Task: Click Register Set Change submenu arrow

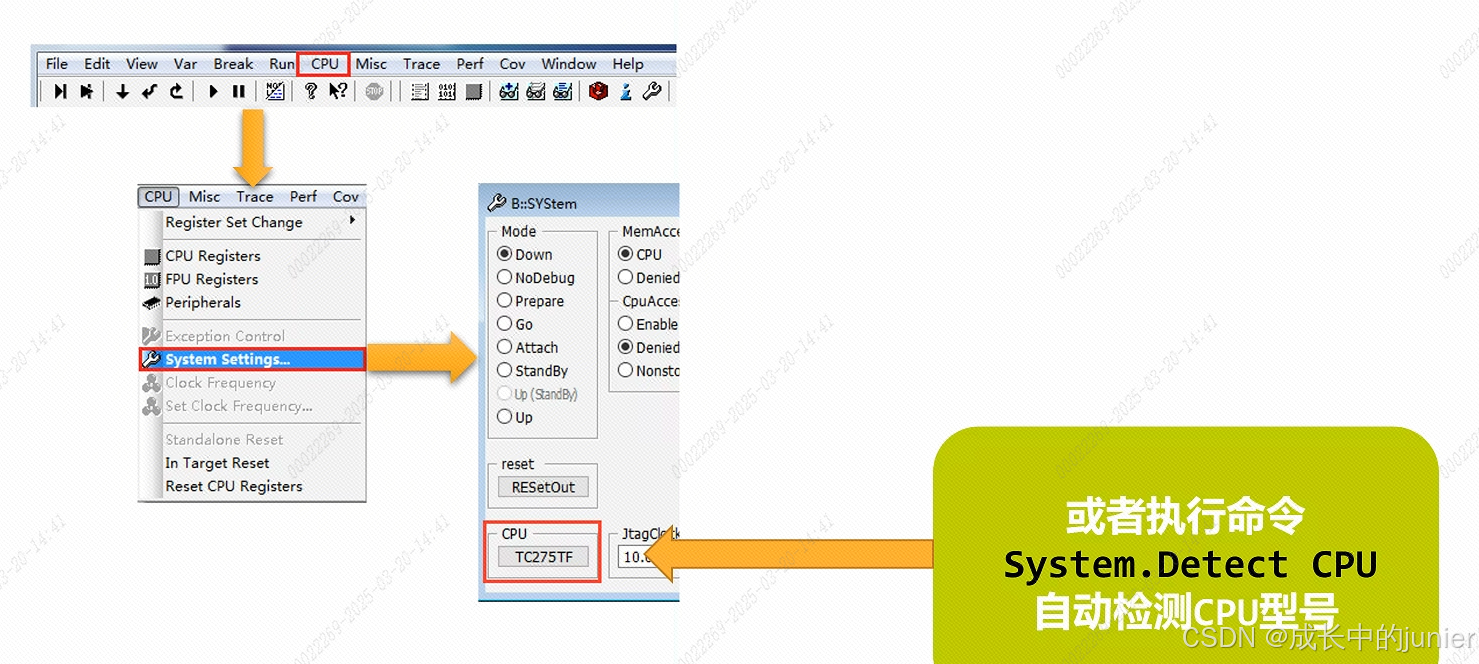Action: coord(352,222)
